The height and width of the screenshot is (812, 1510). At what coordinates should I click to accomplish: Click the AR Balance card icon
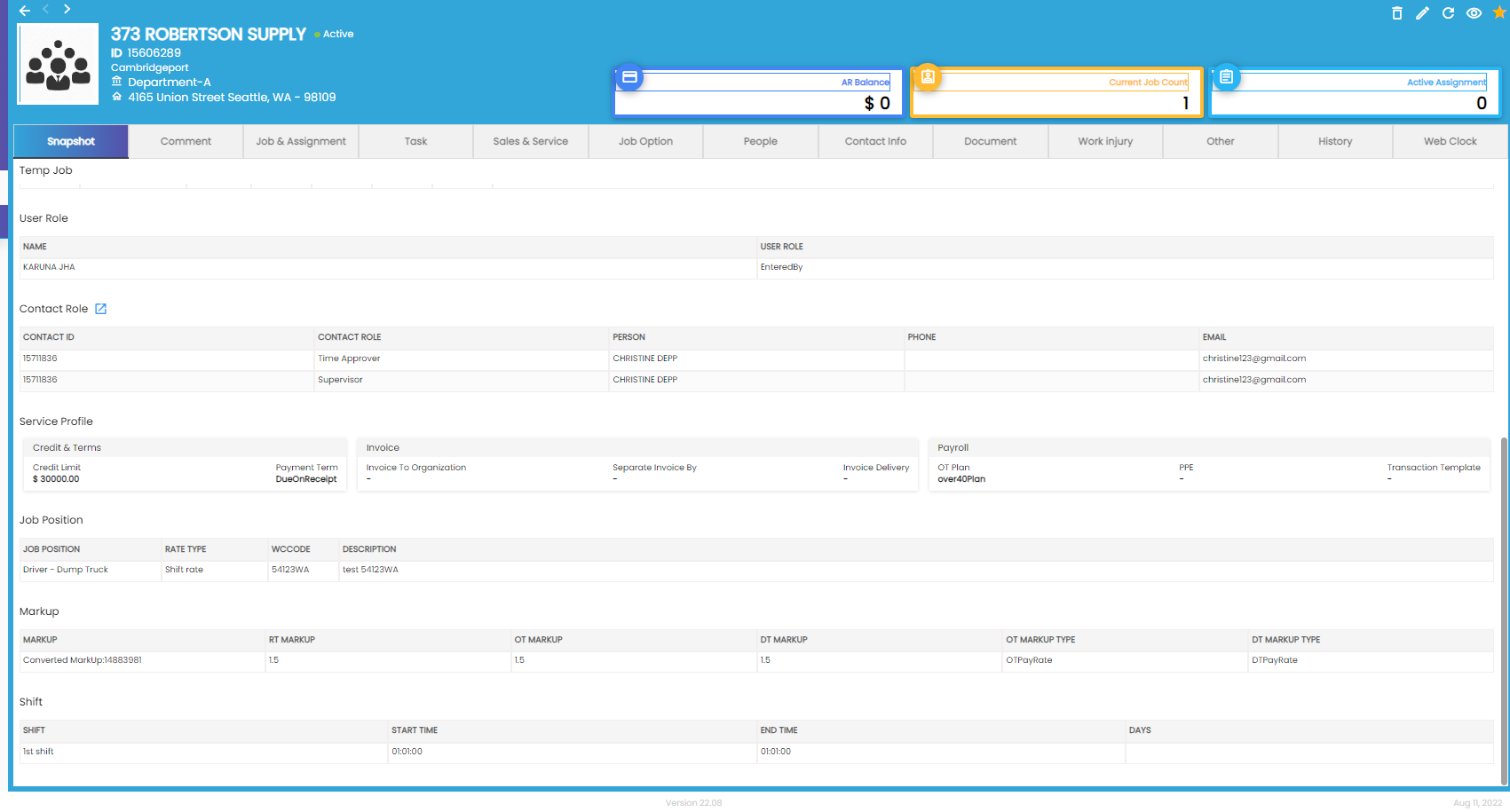[629, 77]
